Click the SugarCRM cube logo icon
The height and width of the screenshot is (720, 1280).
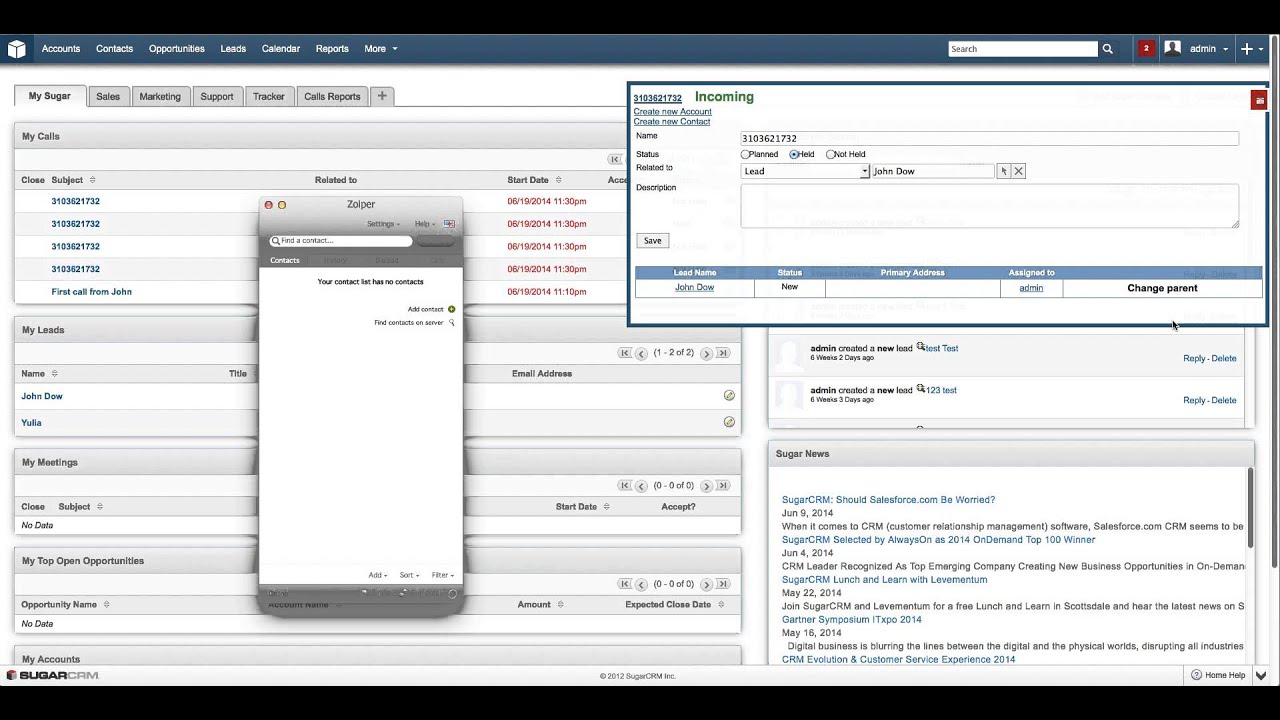[16, 48]
